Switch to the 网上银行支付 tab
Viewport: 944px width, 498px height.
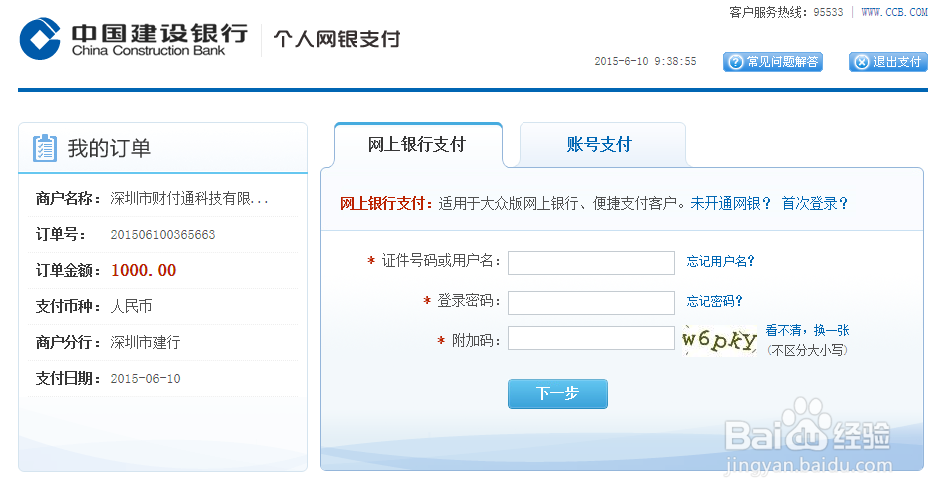pyautogui.click(x=418, y=145)
